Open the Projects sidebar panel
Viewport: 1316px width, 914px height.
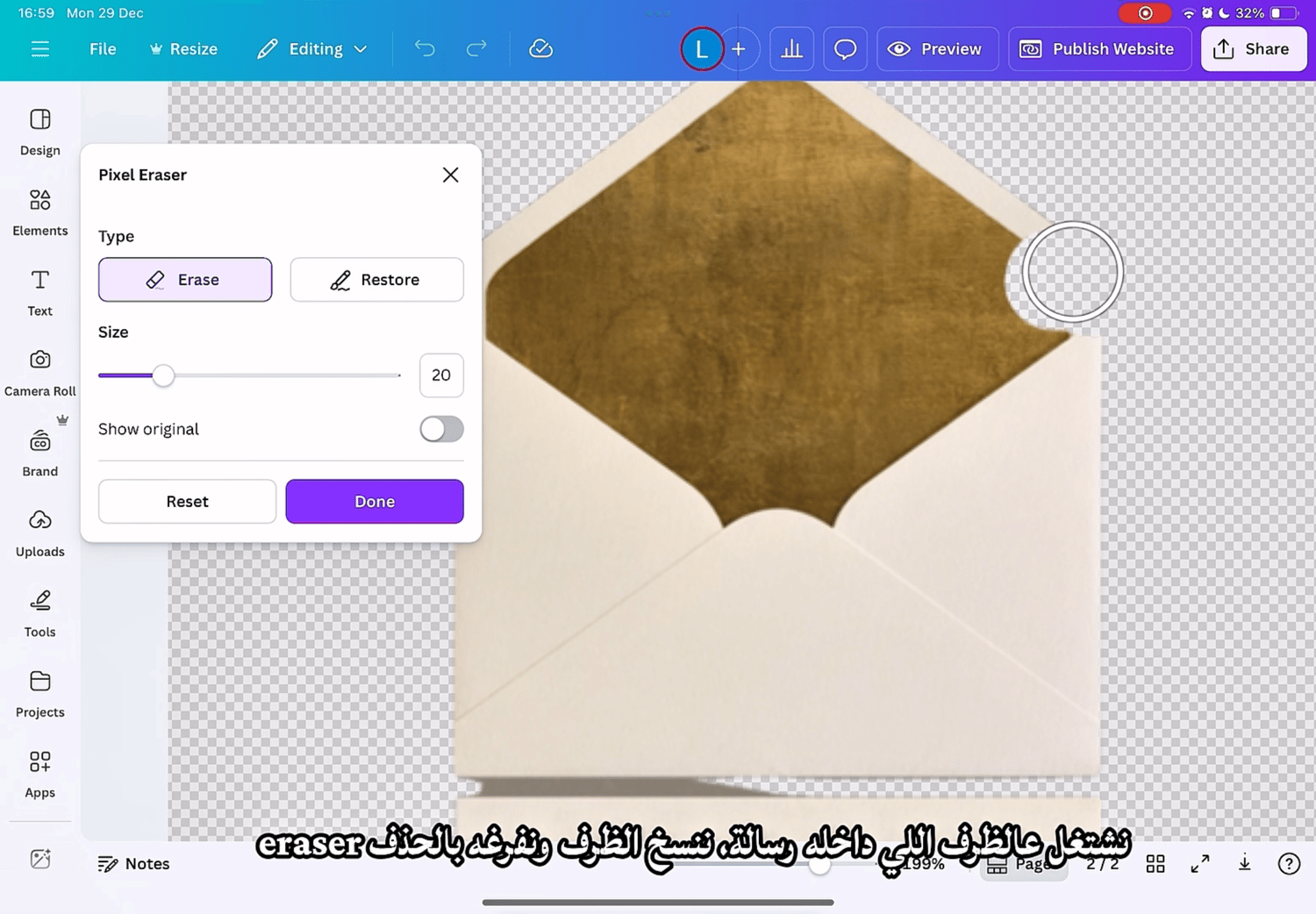[40, 695]
